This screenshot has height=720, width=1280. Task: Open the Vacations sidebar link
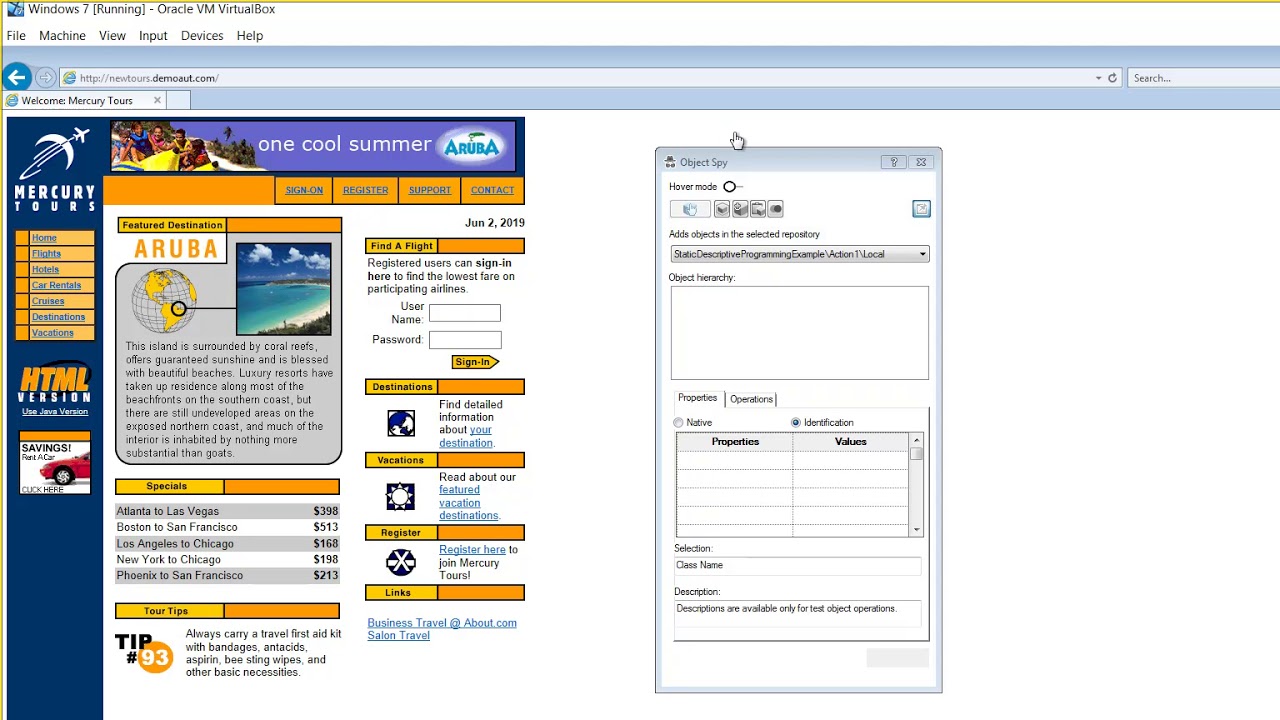[x=52, y=333]
